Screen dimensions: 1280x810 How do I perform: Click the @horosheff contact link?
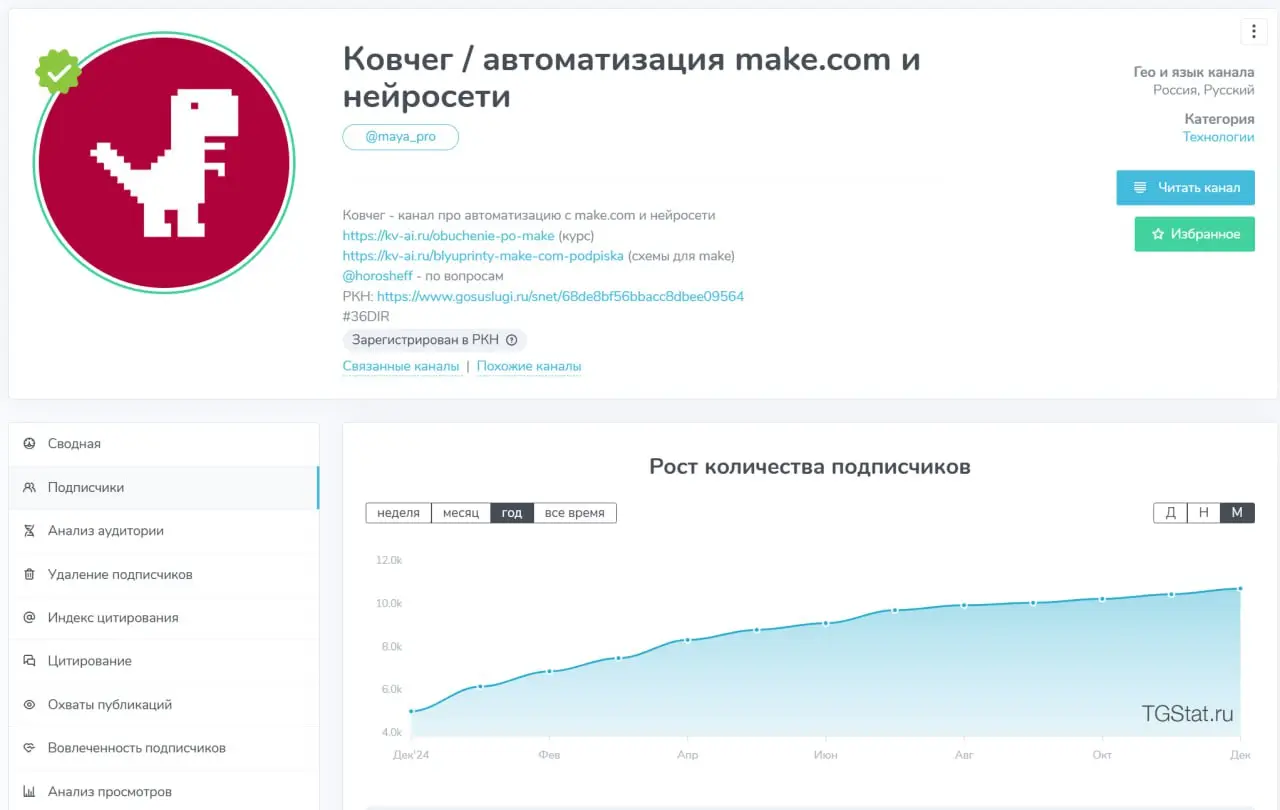tap(377, 276)
